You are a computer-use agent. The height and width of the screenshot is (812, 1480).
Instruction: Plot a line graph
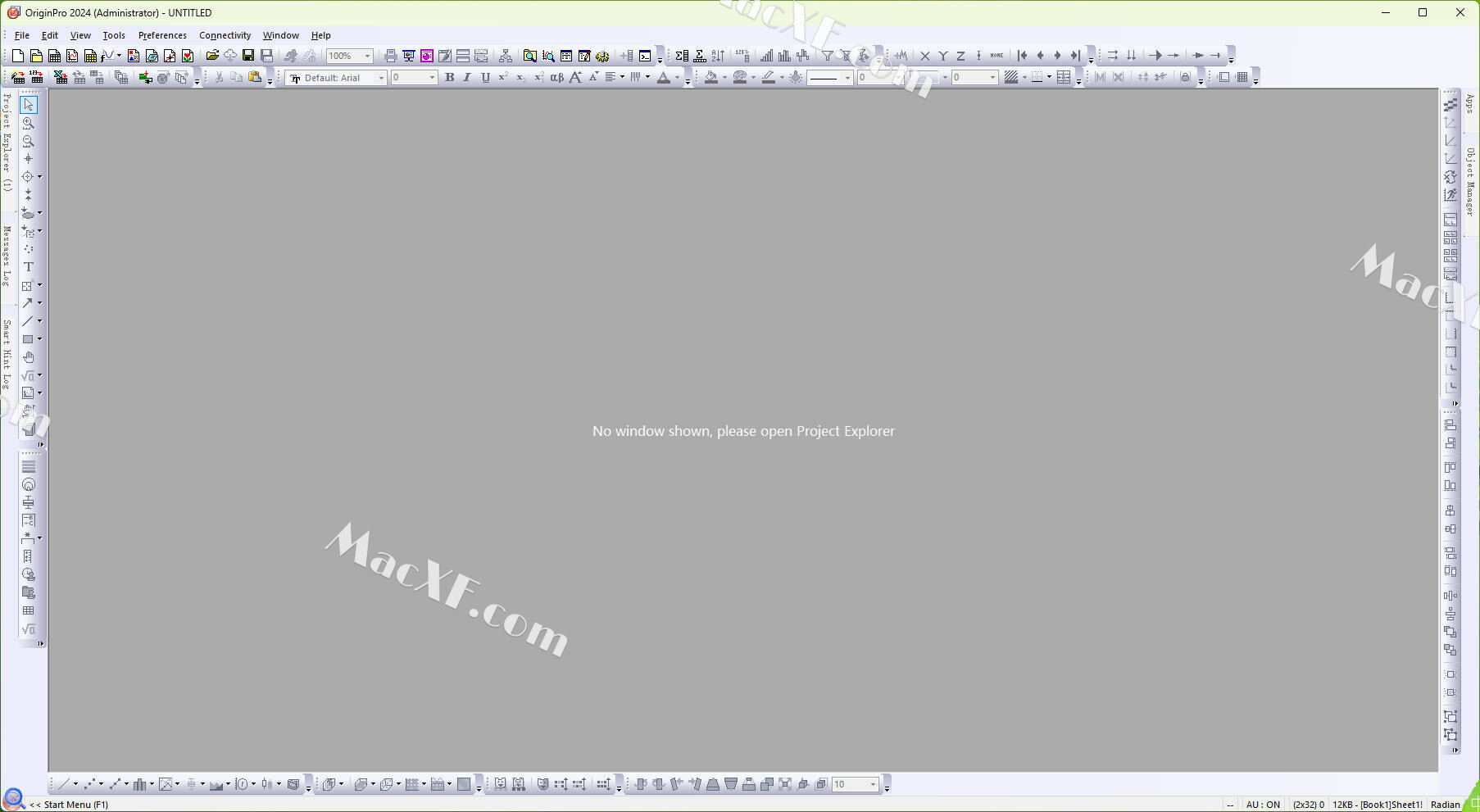(63, 784)
